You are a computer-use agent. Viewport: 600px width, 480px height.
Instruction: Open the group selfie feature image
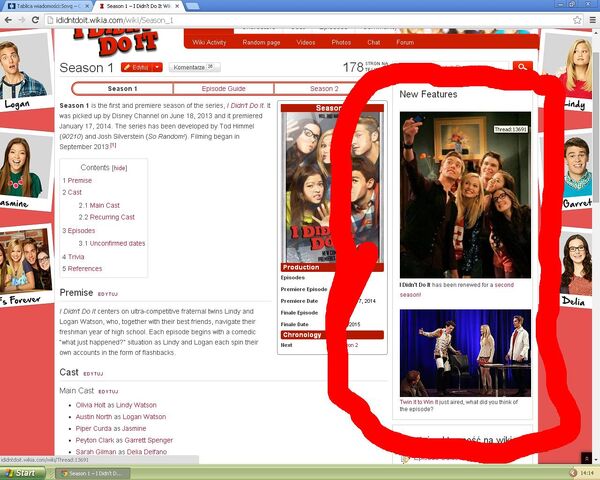point(465,195)
